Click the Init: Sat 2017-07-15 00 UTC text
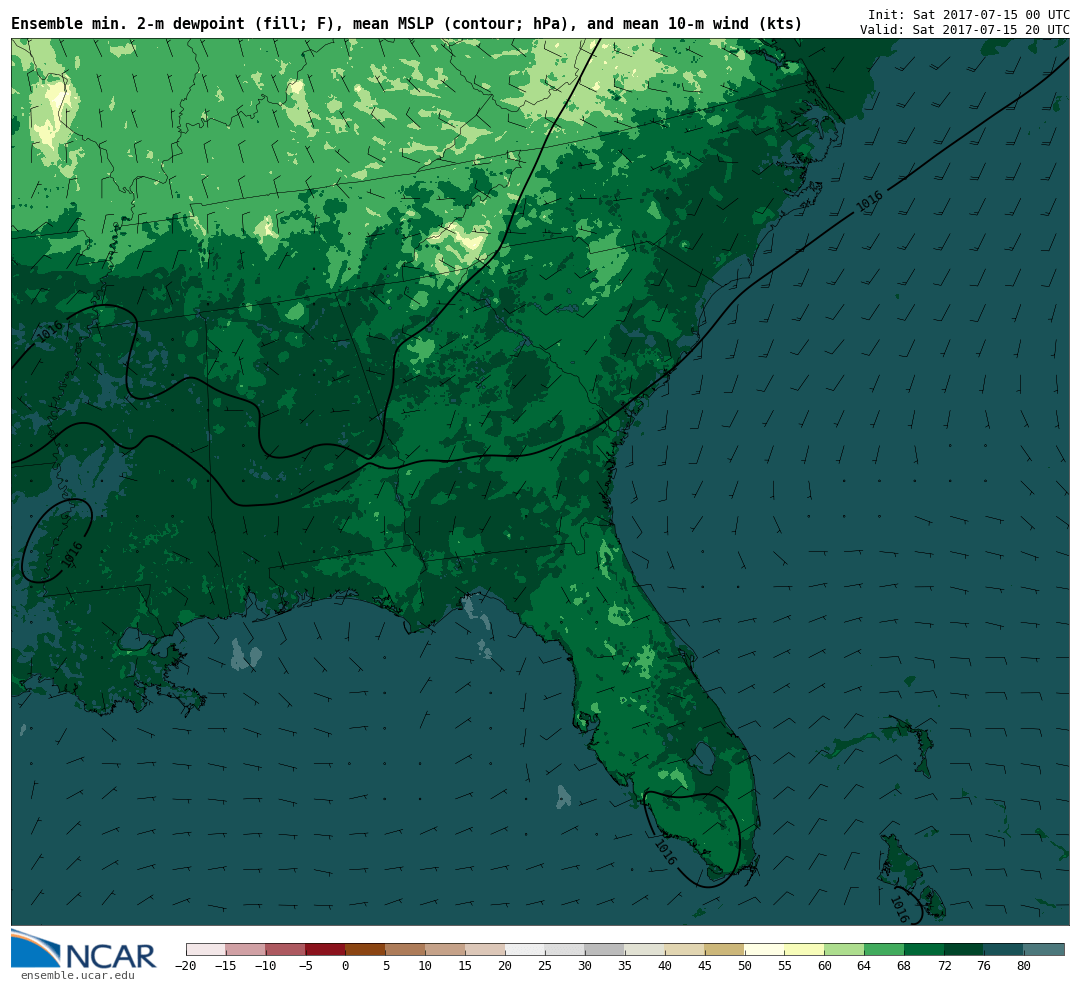 point(968,14)
